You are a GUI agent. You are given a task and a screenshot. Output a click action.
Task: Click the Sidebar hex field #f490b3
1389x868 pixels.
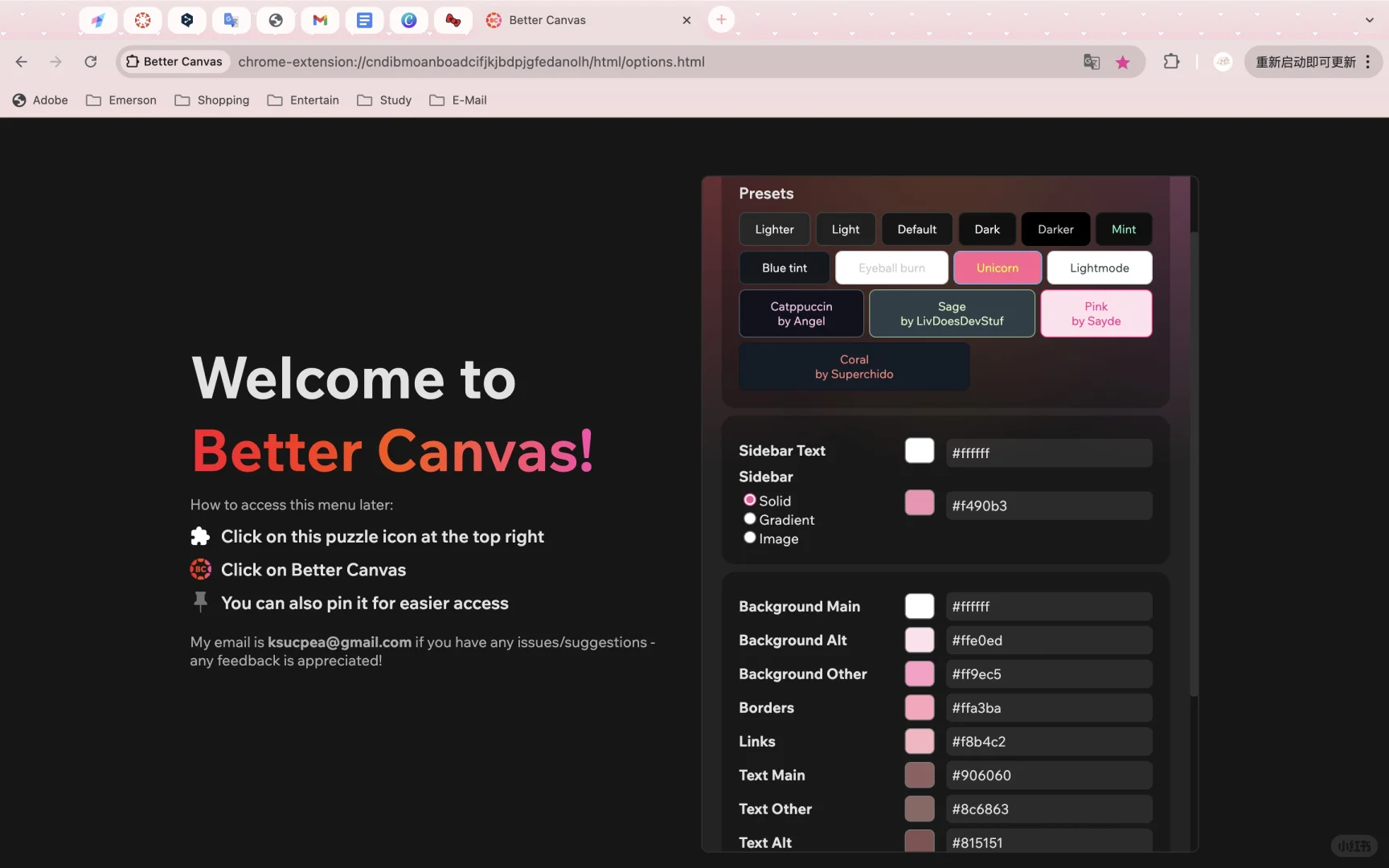click(x=1049, y=506)
